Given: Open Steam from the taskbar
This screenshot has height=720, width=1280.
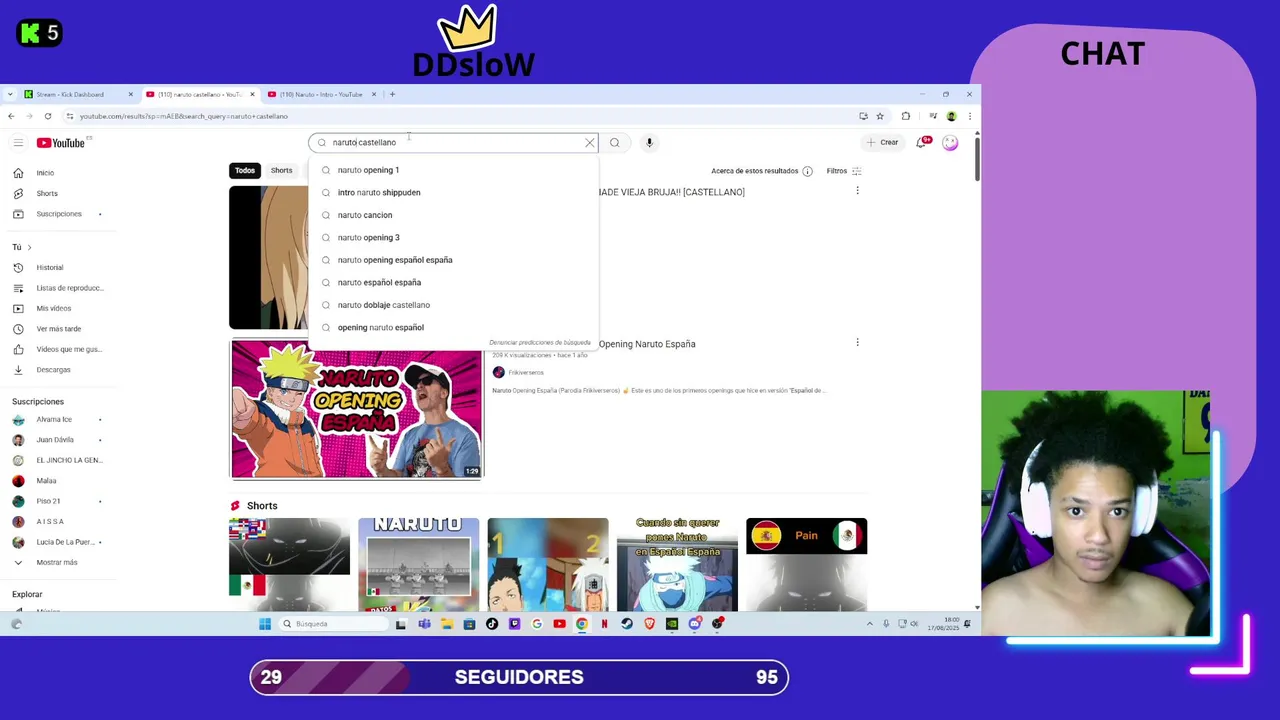Looking at the screenshot, I should click(627, 624).
